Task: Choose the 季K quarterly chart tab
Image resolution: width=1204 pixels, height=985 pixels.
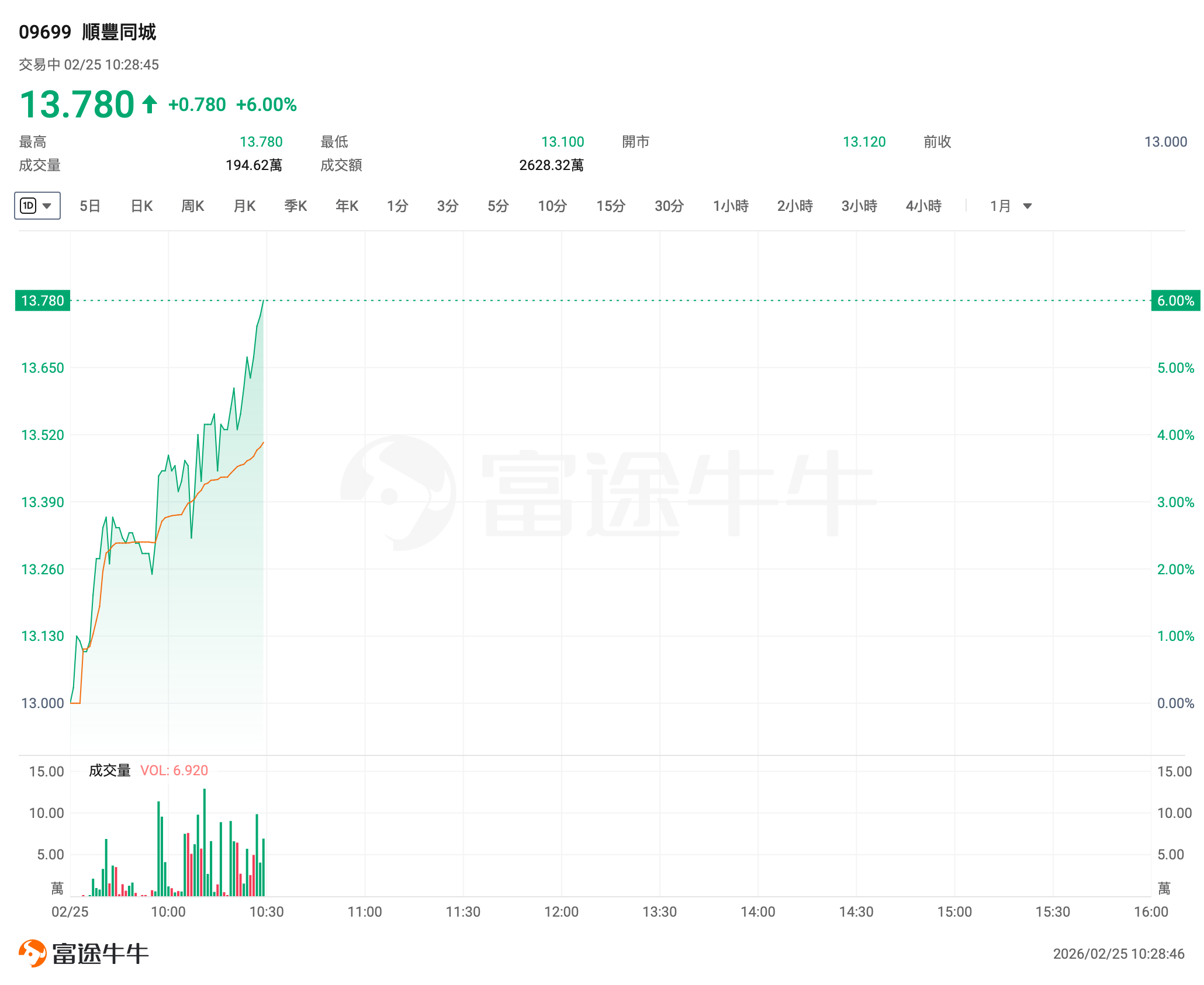Action: coord(295,206)
